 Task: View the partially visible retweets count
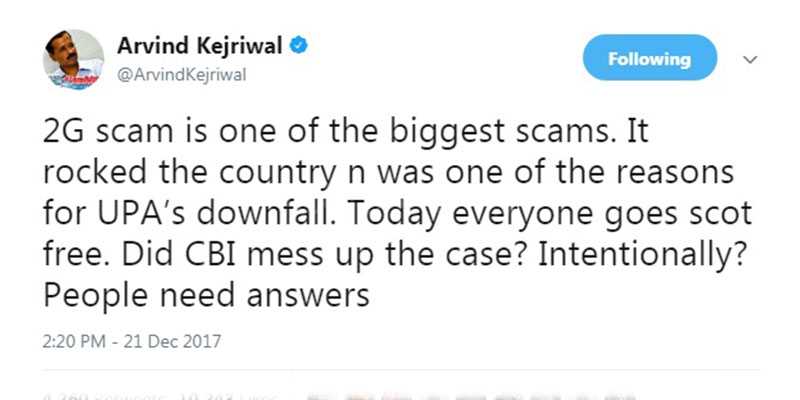click(x=105, y=397)
